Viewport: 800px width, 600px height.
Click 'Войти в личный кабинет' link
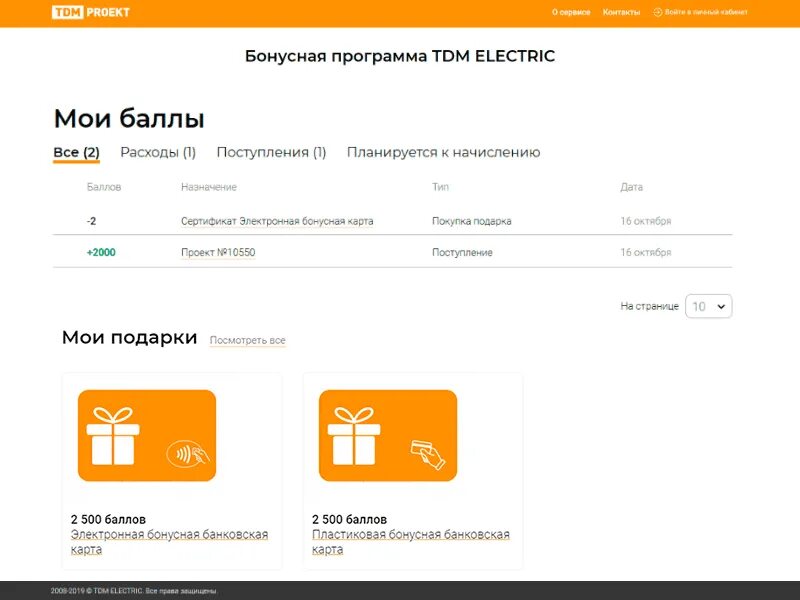[x=706, y=12]
